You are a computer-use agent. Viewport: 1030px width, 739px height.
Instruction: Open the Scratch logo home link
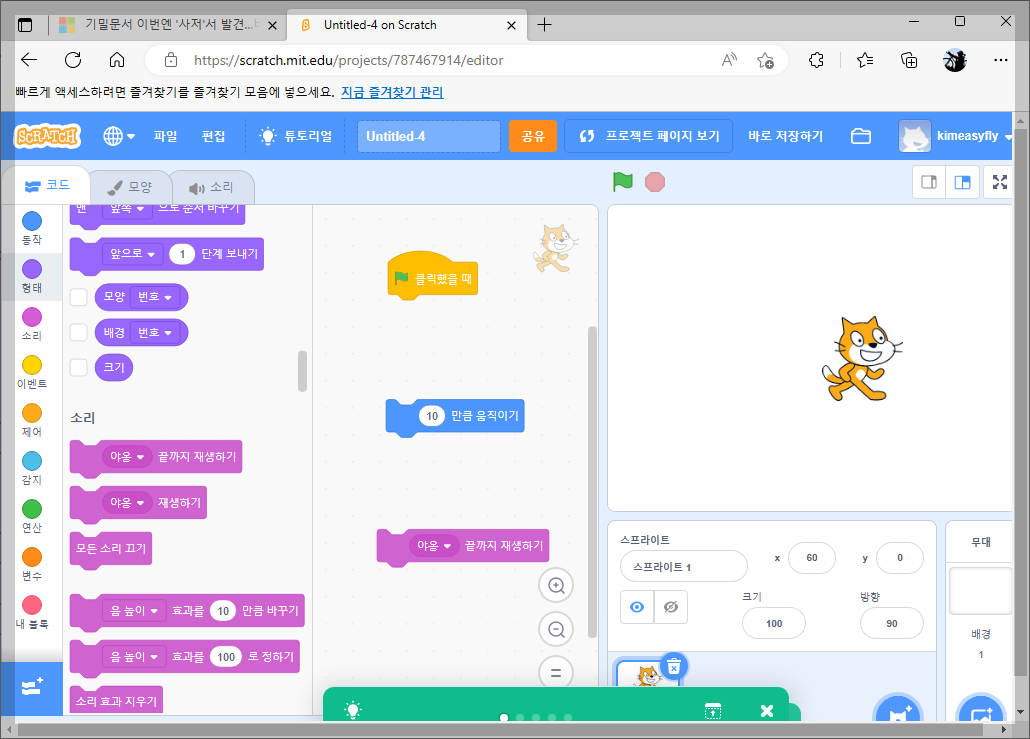click(47, 136)
